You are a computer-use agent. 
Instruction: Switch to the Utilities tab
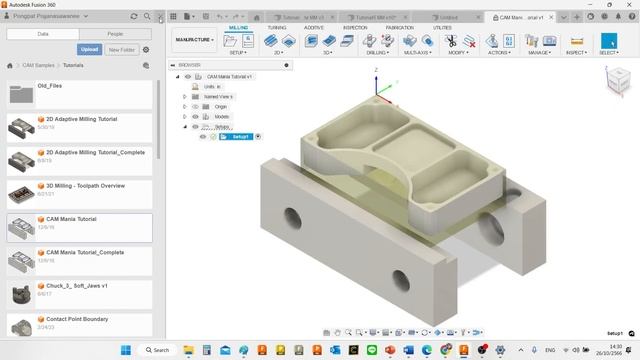(442, 28)
